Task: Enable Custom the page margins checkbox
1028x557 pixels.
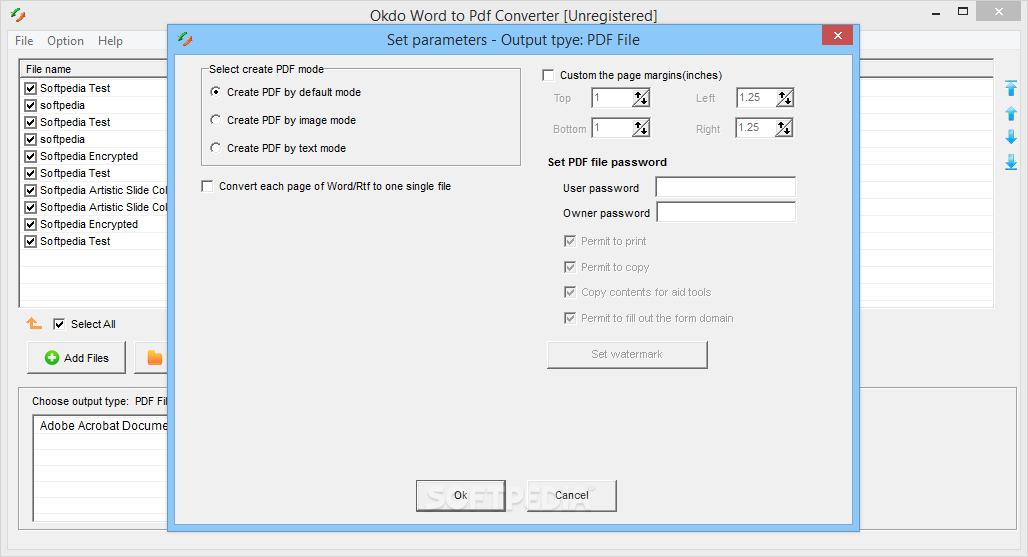Action: [548, 75]
